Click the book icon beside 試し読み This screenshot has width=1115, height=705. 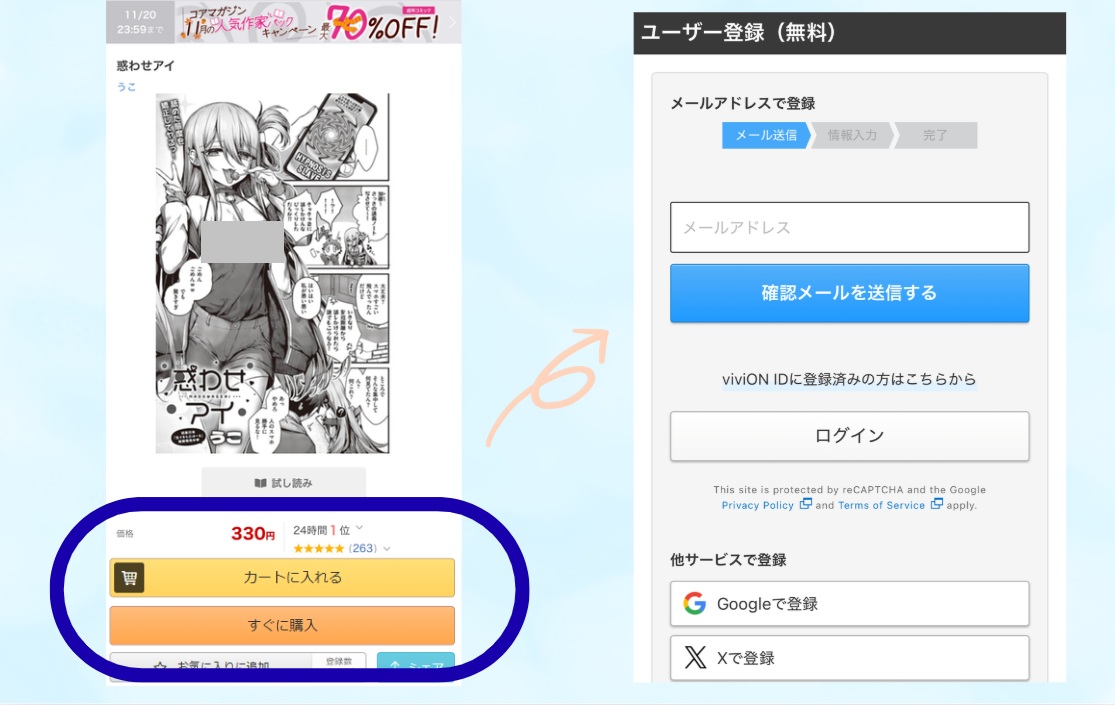260,483
